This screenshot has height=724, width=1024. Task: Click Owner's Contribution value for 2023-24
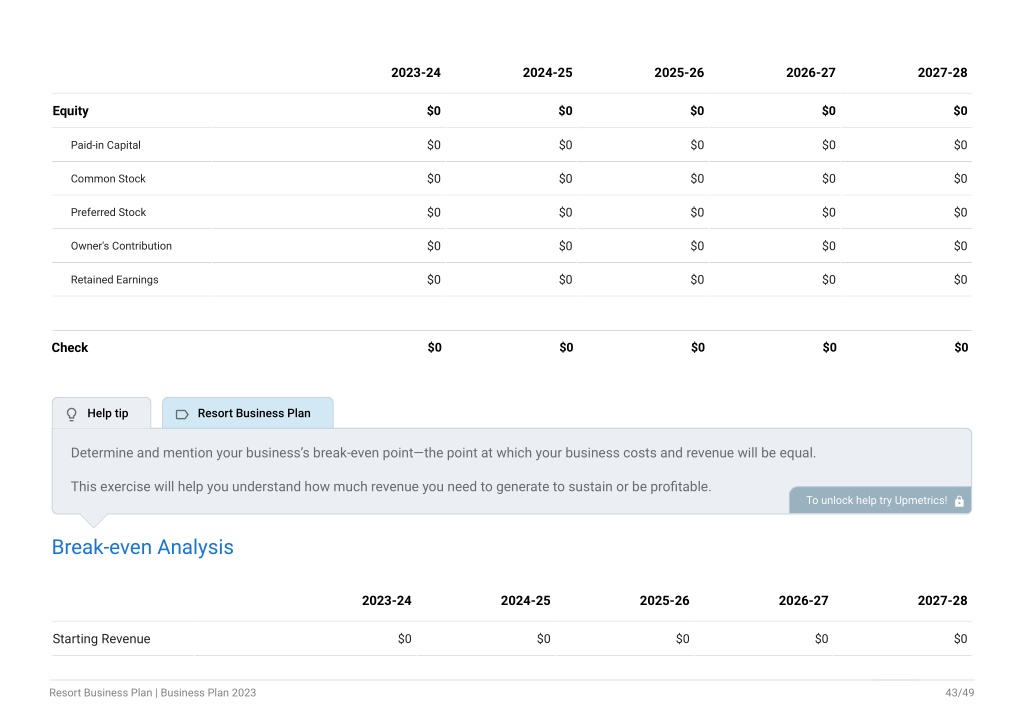point(434,246)
